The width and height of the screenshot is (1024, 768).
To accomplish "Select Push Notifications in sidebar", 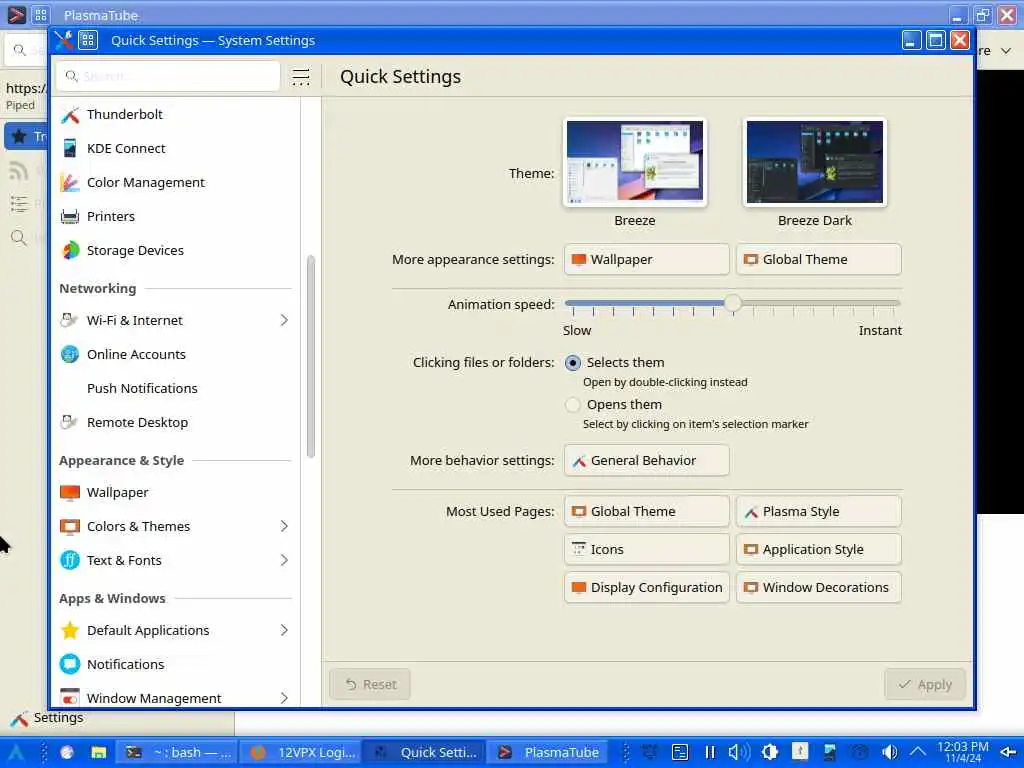I will coord(175,388).
